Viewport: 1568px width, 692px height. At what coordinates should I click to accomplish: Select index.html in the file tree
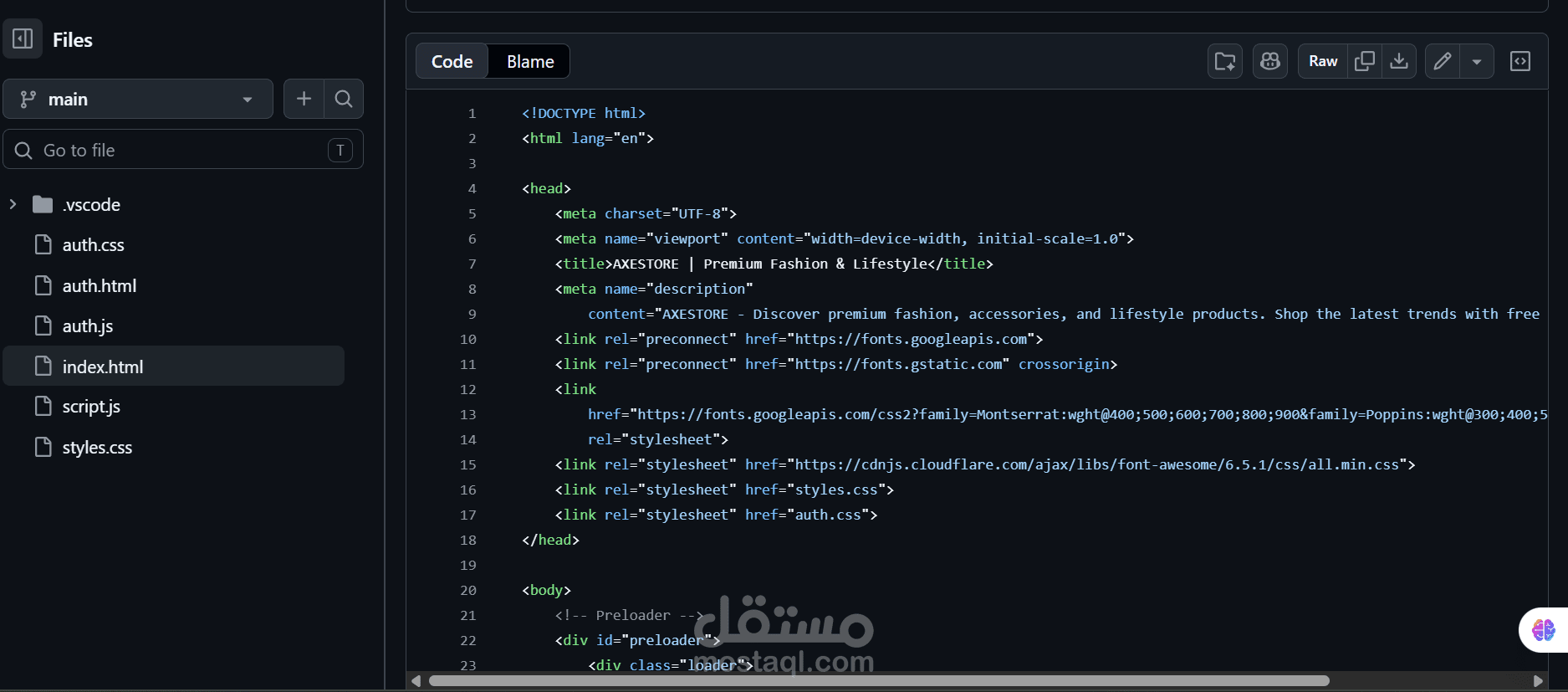[174, 366]
